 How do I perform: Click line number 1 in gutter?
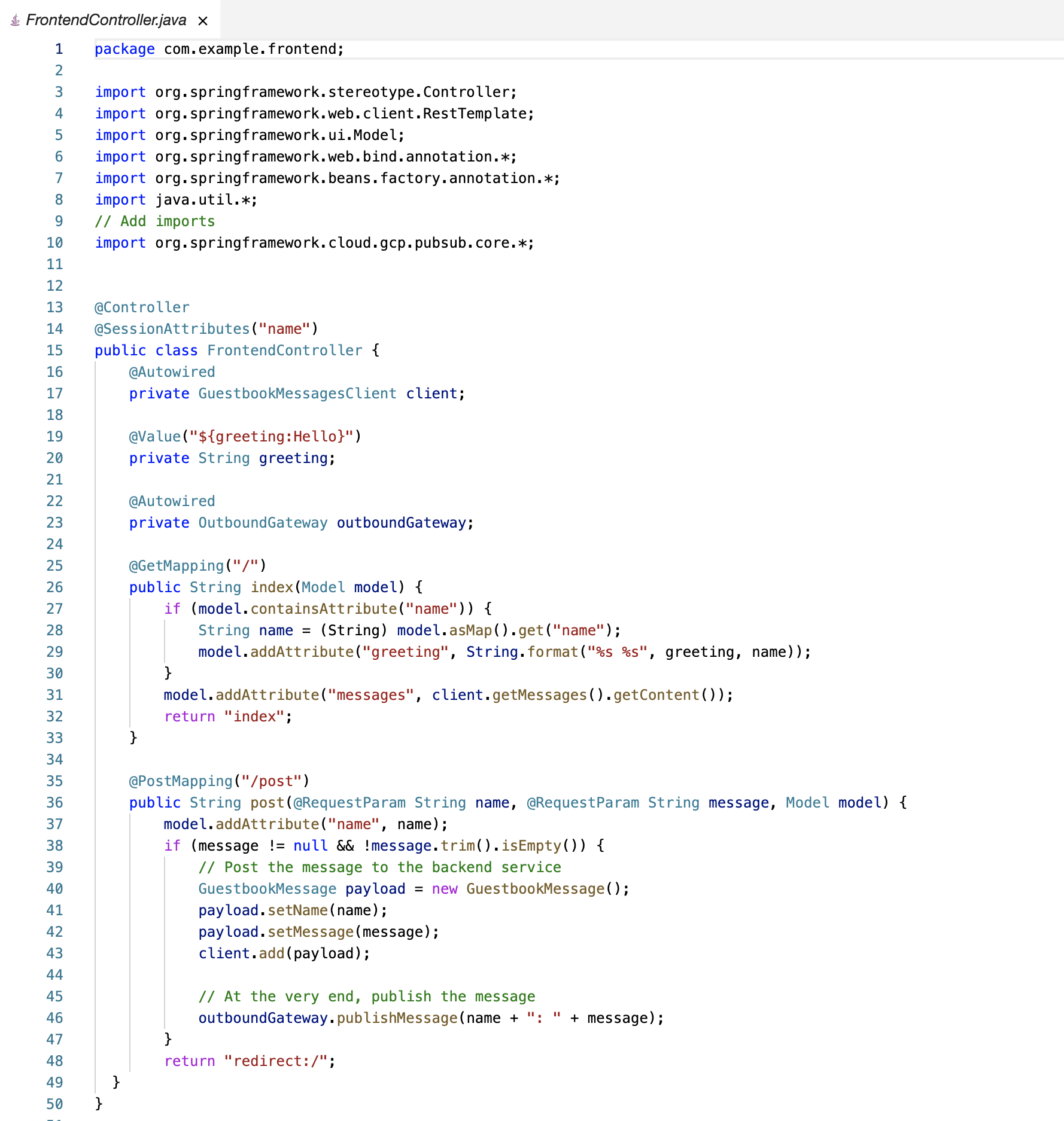(x=59, y=49)
